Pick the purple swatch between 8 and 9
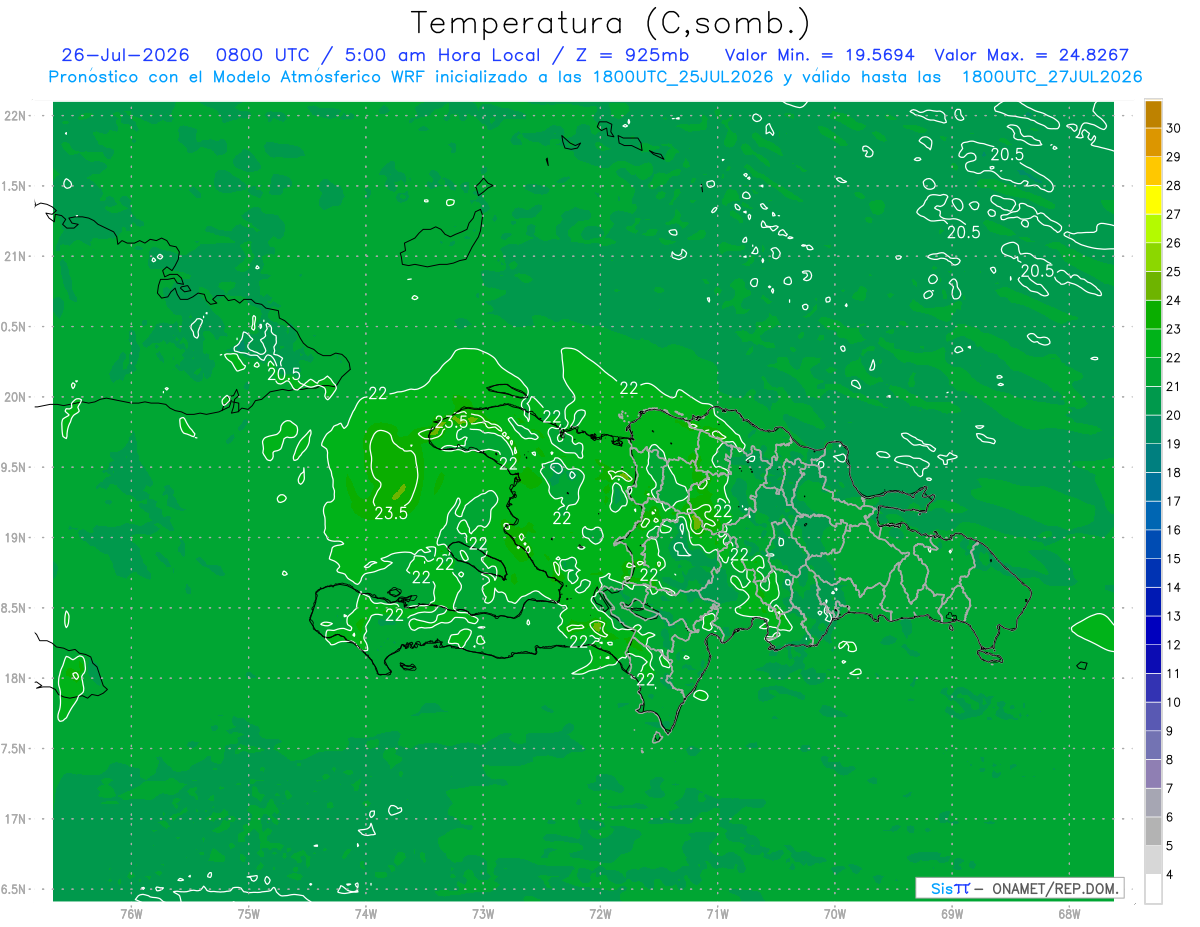This screenshot has height=927, width=1200. [1153, 745]
